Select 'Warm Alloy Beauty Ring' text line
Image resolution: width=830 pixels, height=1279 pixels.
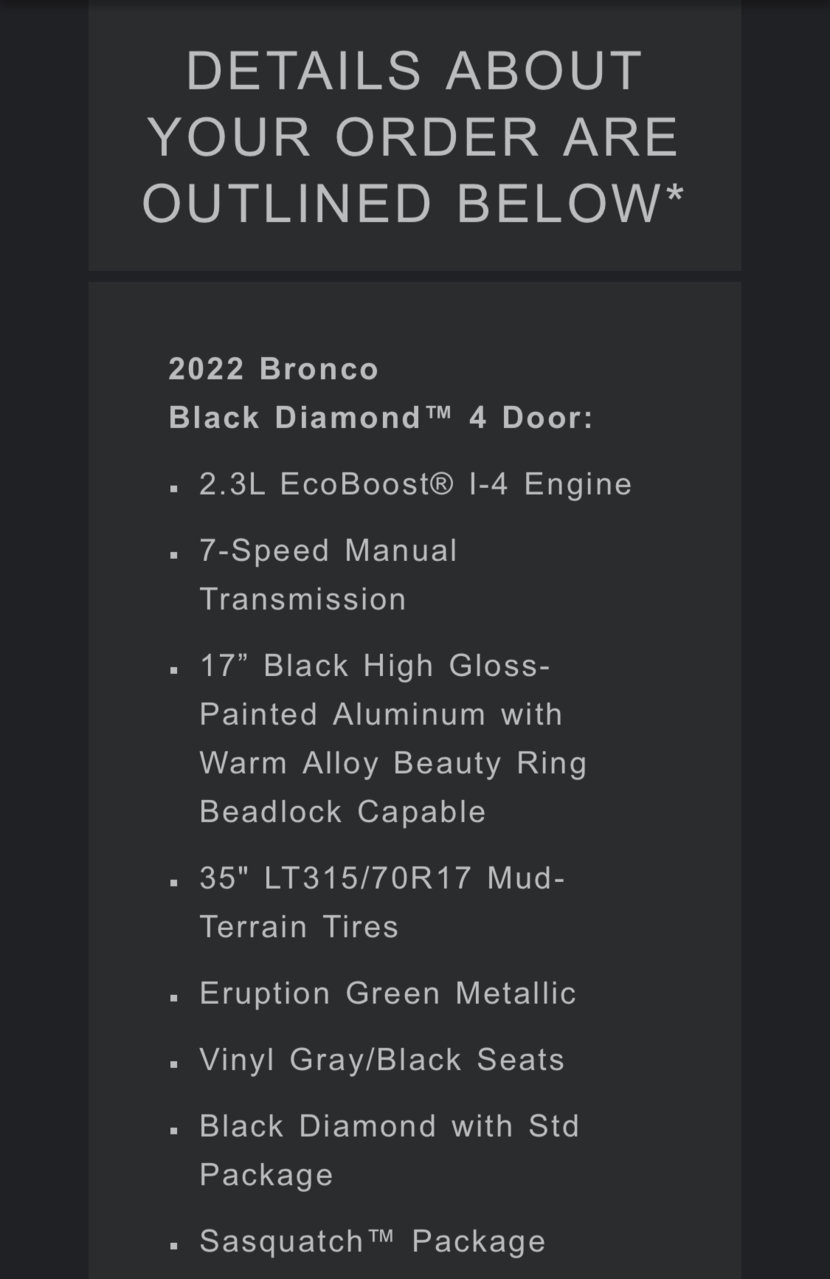(393, 763)
